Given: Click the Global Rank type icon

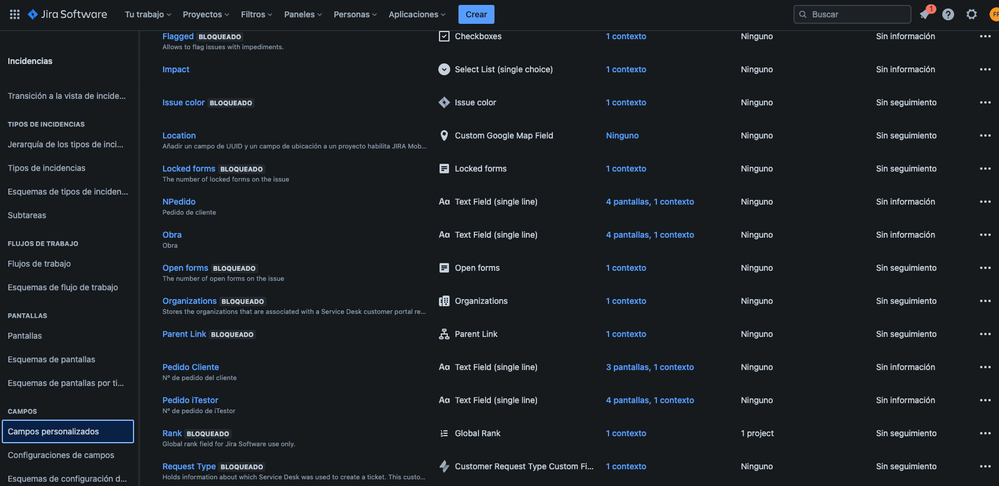Looking at the screenshot, I should coord(444,433).
